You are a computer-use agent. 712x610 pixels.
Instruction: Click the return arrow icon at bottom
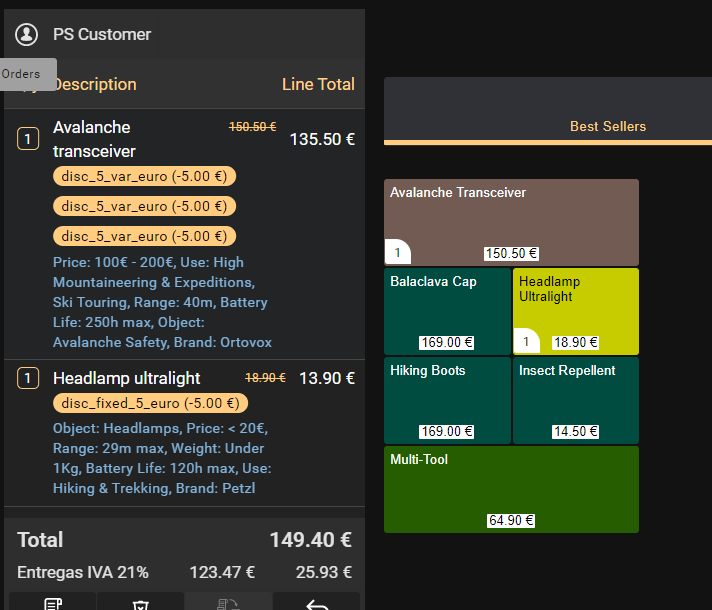(x=316, y=603)
